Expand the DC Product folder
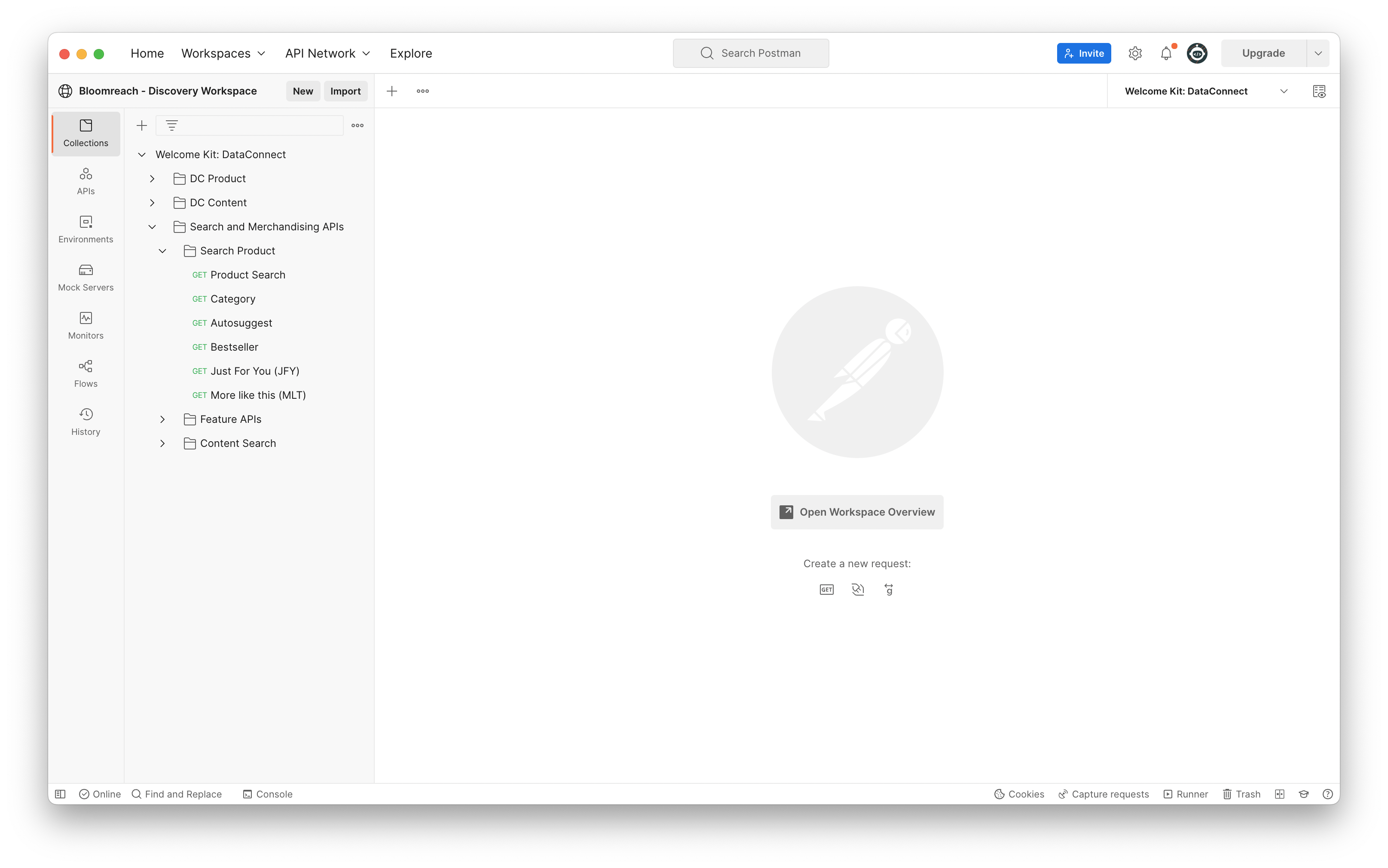The width and height of the screenshot is (1388, 868). click(152, 178)
